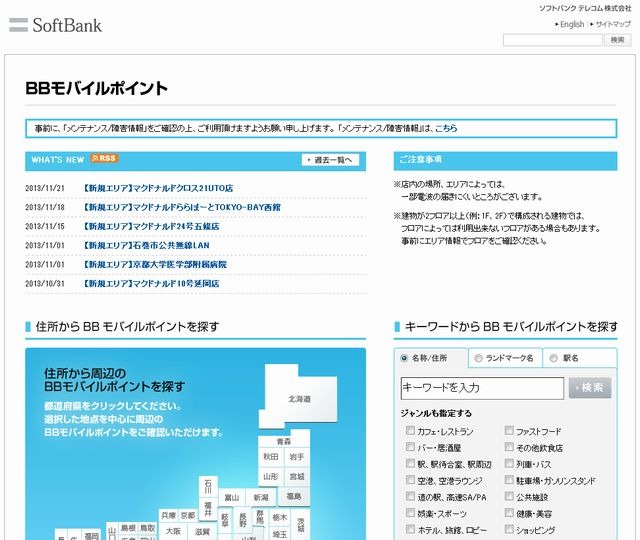640x540 pixels.
Task: Click the SoftBank logo
Action: (x=55, y=25)
